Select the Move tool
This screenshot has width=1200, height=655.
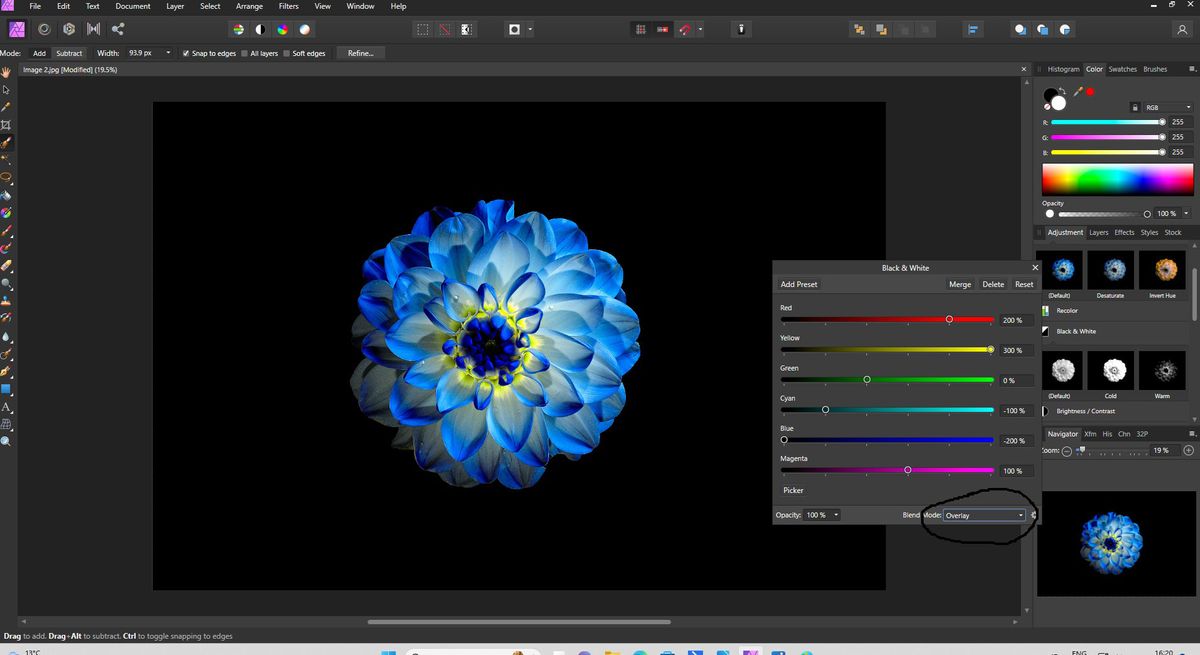(x=6, y=87)
